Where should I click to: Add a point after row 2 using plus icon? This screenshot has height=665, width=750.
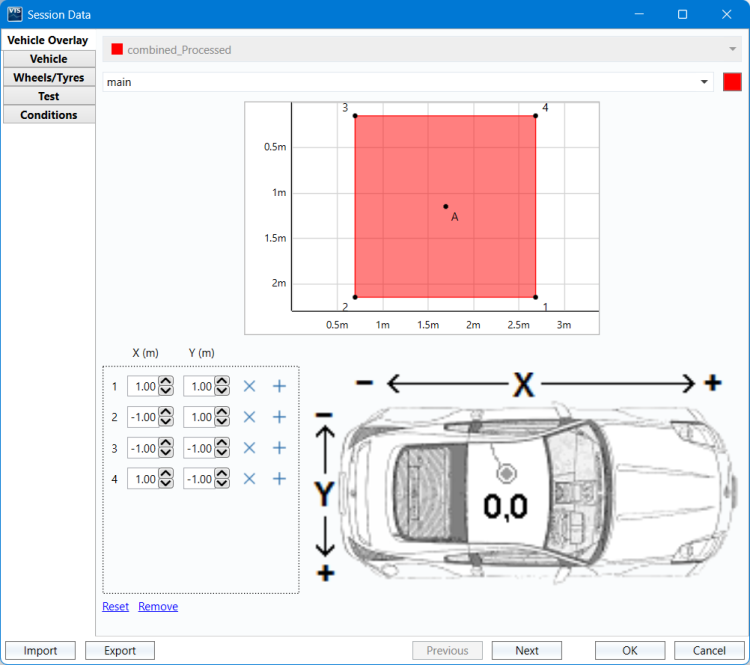coord(279,417)
